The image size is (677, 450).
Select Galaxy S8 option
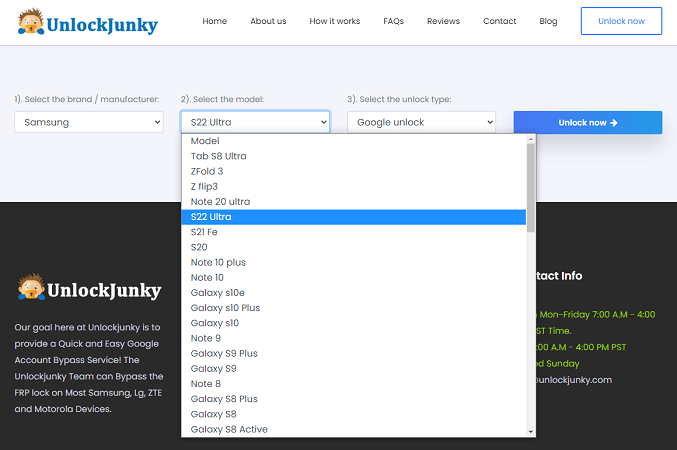click(354, 414)
